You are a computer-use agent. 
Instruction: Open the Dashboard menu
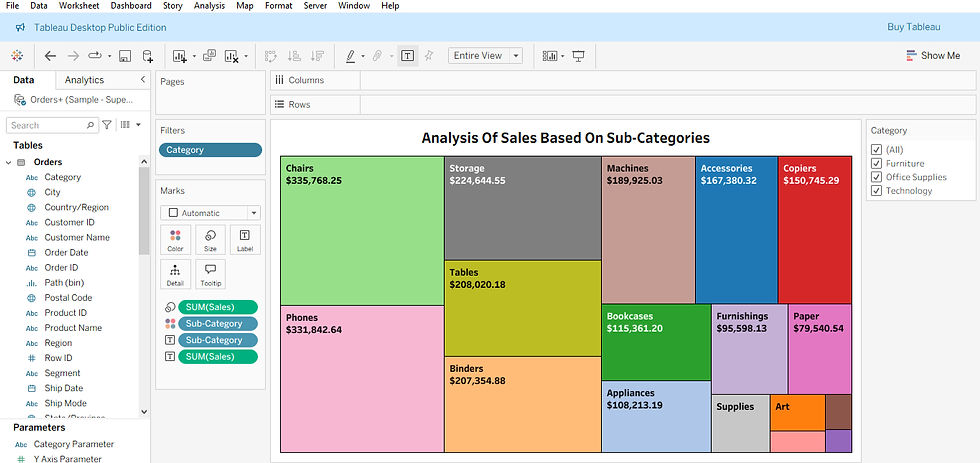click(131, 6)
